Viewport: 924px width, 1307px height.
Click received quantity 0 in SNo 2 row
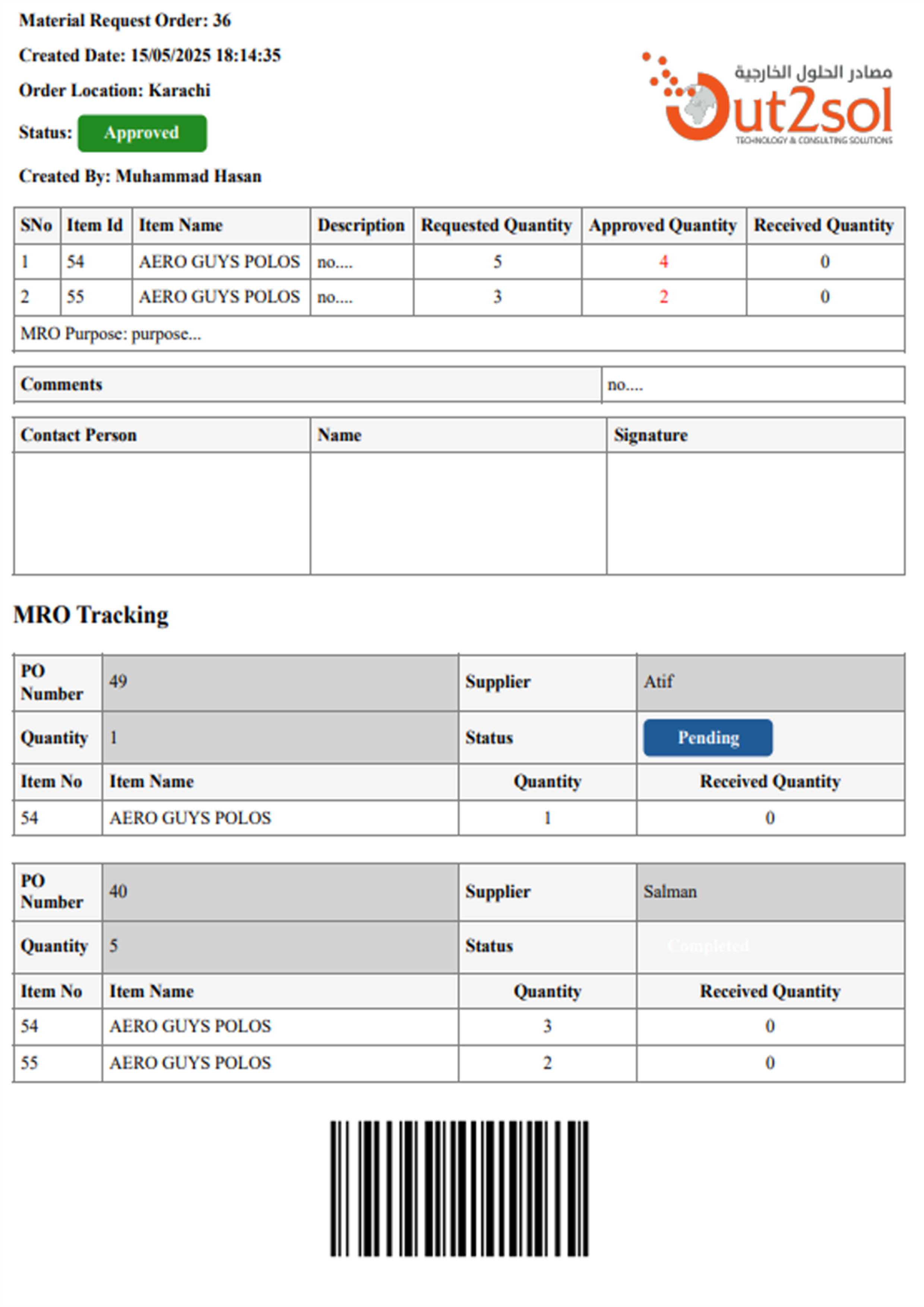(x=825, y=297)
